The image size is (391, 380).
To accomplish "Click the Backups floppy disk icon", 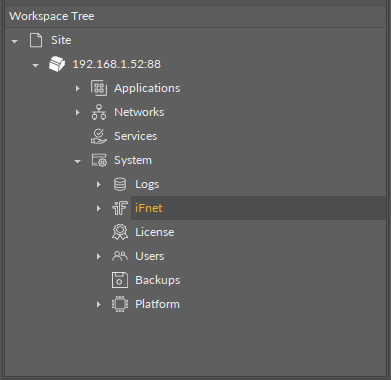I will tap(120, 280).
